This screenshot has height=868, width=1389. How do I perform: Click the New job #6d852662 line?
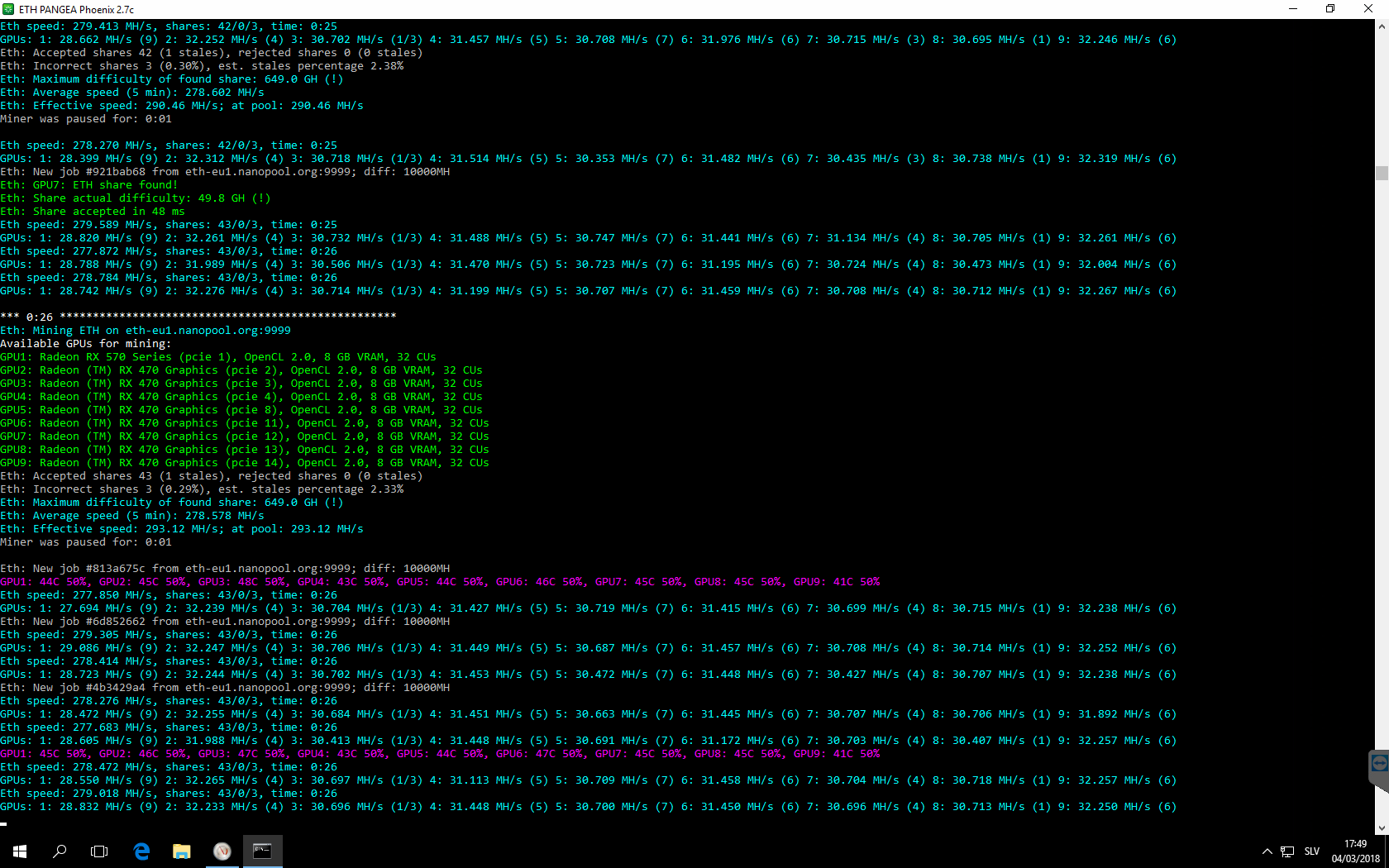coord(225,622)
